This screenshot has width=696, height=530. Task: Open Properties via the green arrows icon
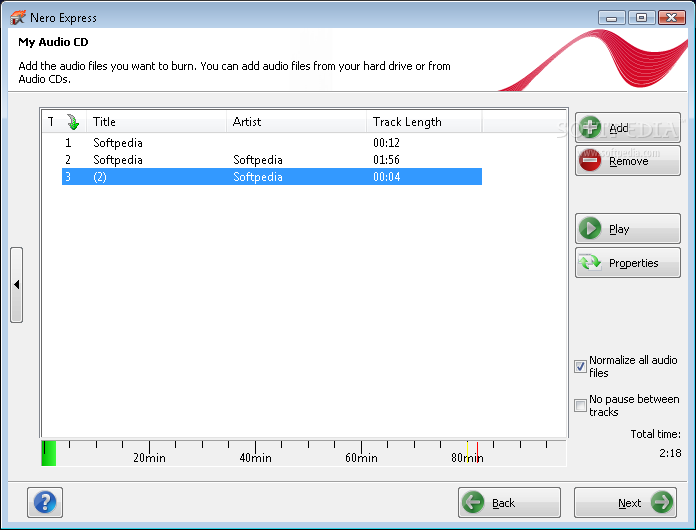point(592,263)
